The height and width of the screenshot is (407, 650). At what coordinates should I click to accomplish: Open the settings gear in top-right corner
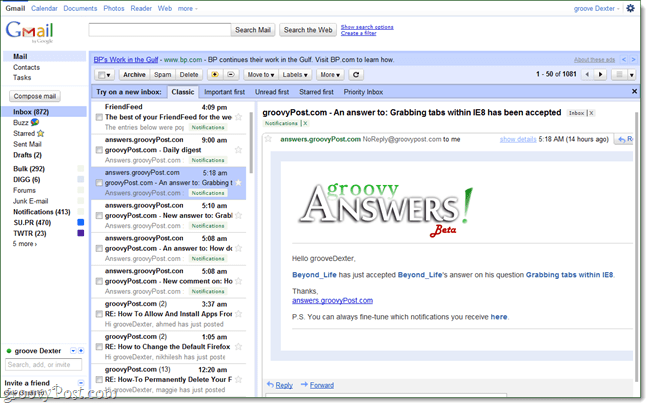tap(631, 8)
